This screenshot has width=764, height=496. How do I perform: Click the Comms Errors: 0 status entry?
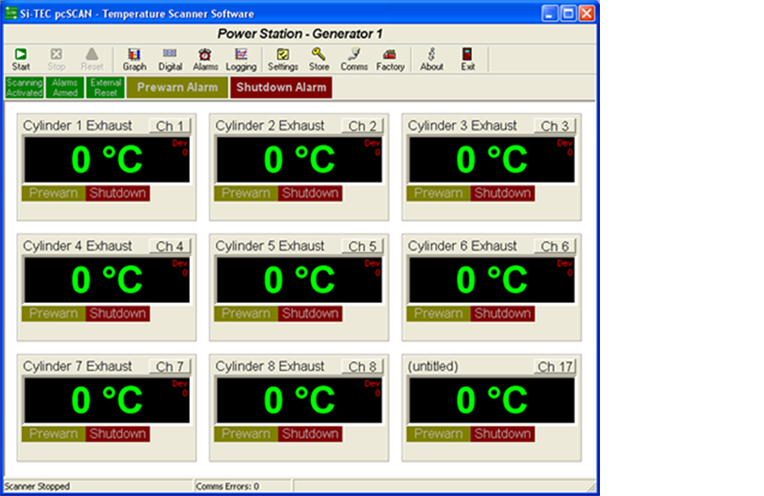click(x=228, y=486)
